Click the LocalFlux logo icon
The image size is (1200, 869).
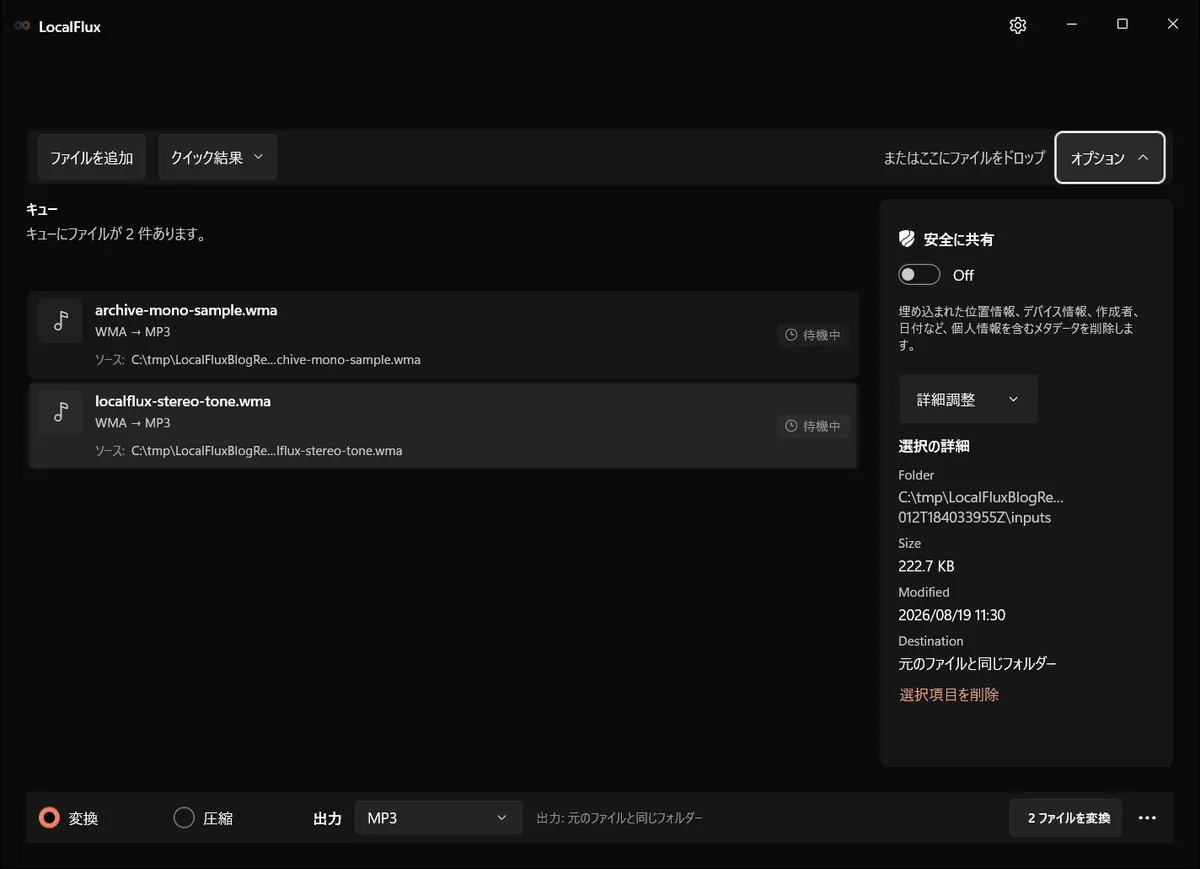pyautogui.click(x=21, y=26)
